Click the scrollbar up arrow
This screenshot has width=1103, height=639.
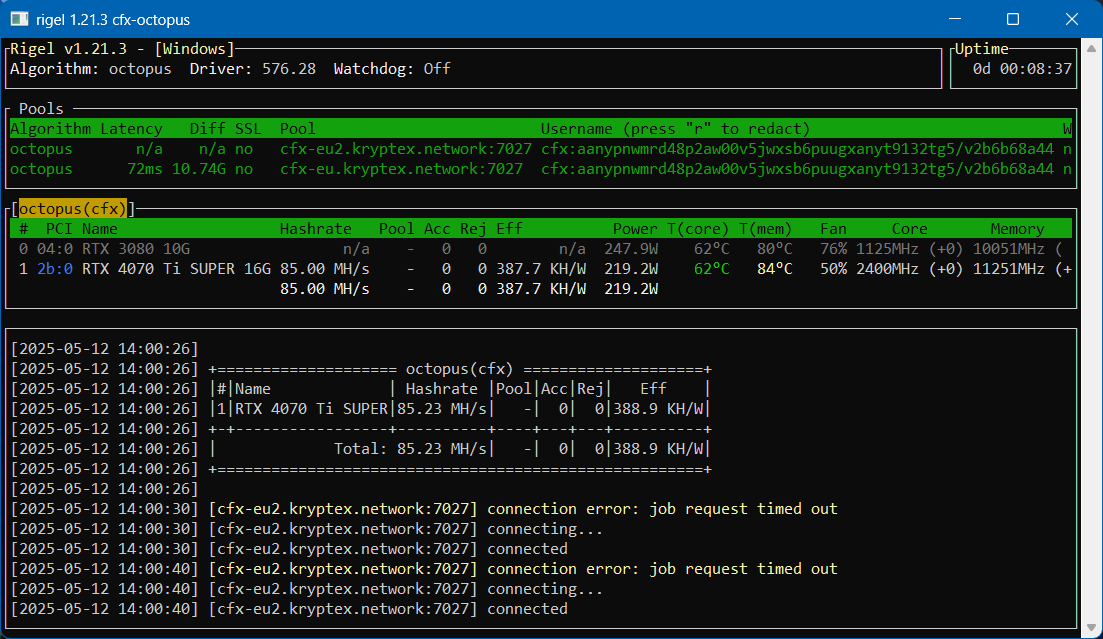[1091, 49]
